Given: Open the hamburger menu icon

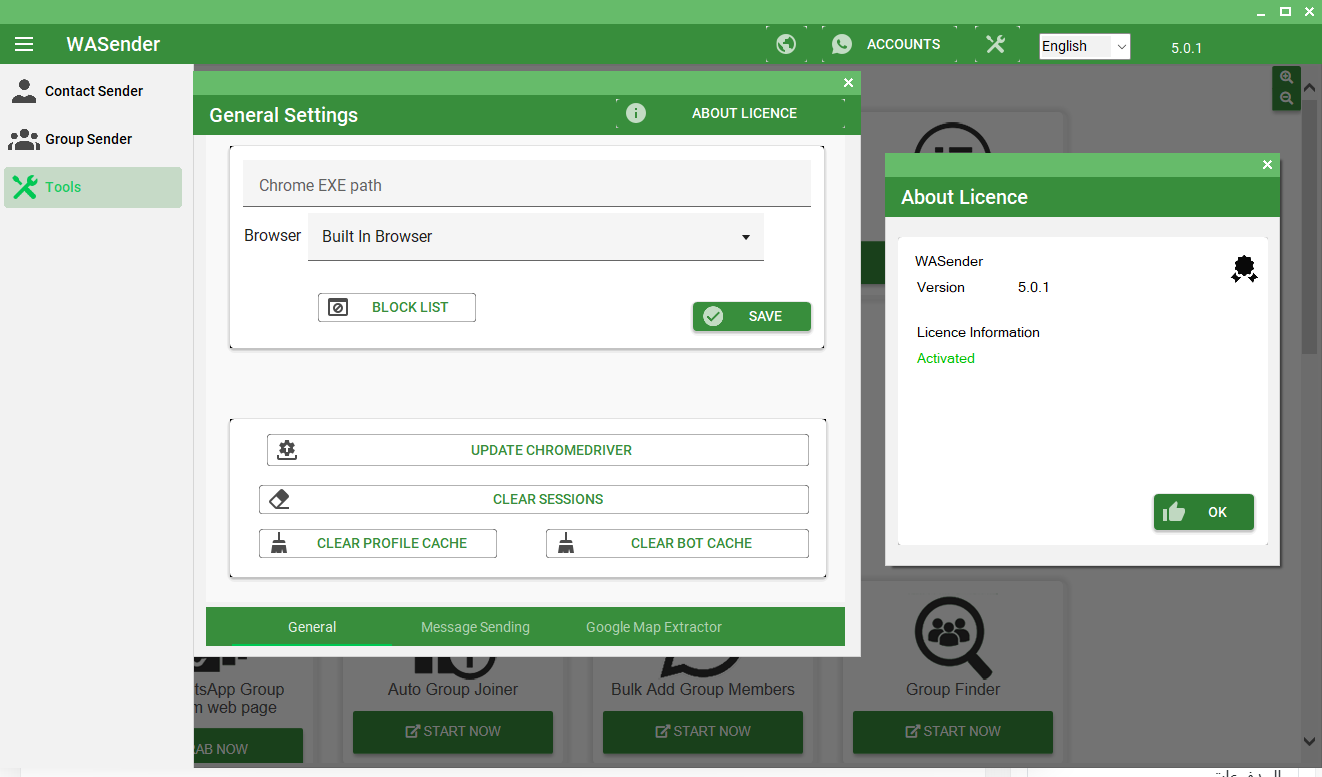Looking at the screenshot, I should [24, 44].
